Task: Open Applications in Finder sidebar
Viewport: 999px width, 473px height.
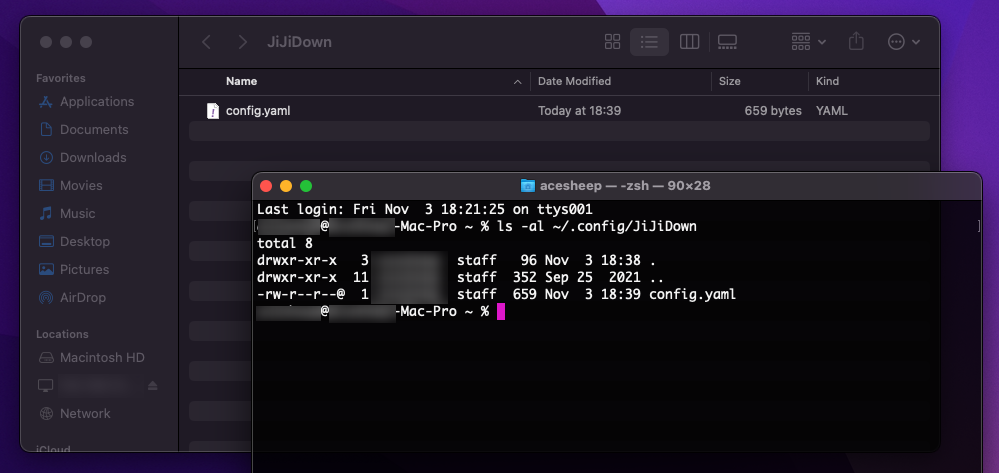Action: (x=96, y=102)
